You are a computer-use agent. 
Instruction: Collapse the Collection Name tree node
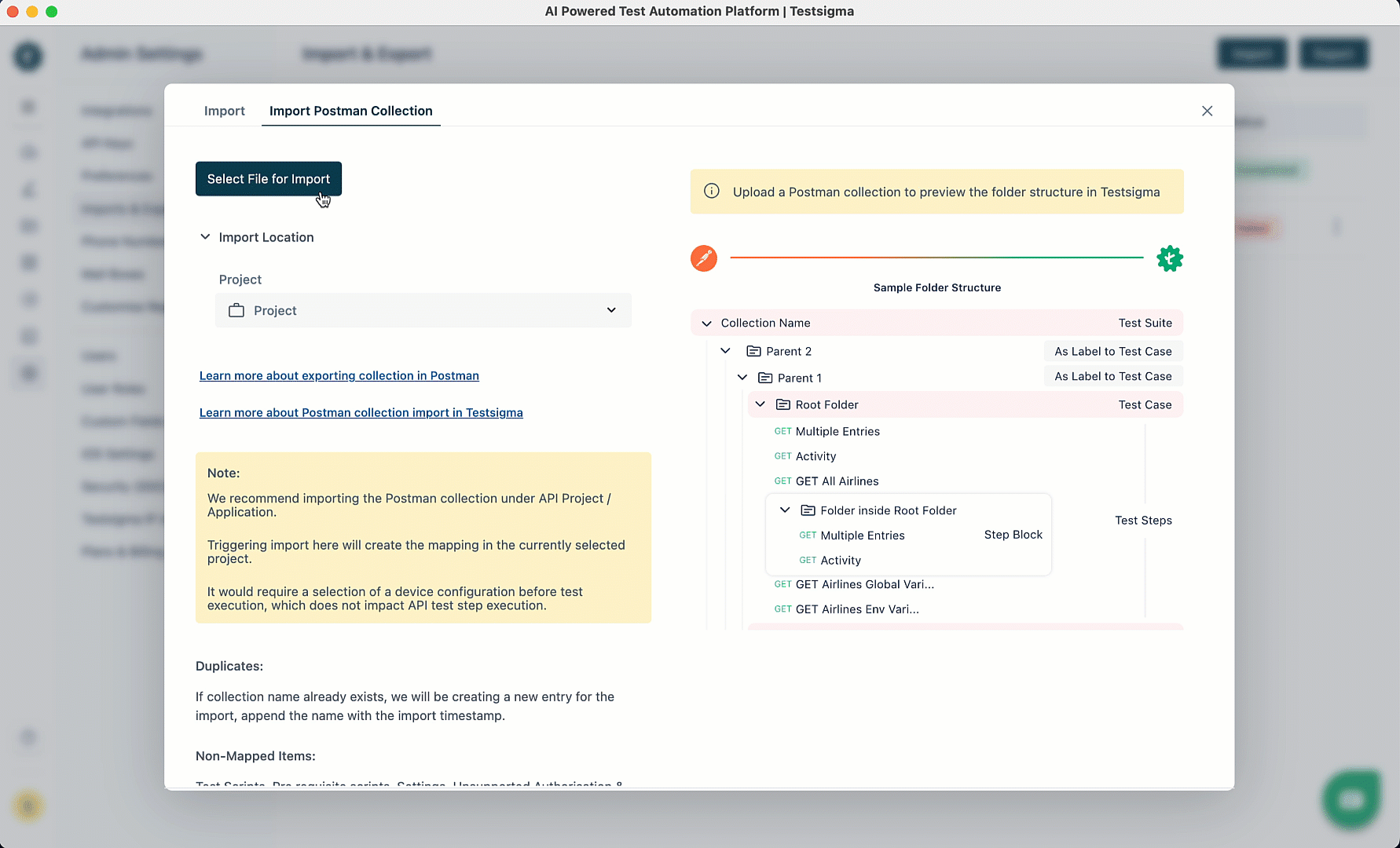point(706,323)
